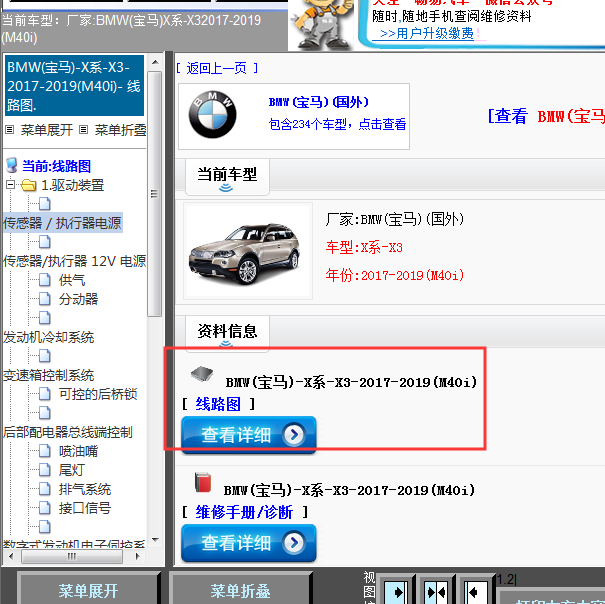Select 传感器/执行器 12V 电源 tree item
Screen dimensions: 605x604
(x=74, y=261)
